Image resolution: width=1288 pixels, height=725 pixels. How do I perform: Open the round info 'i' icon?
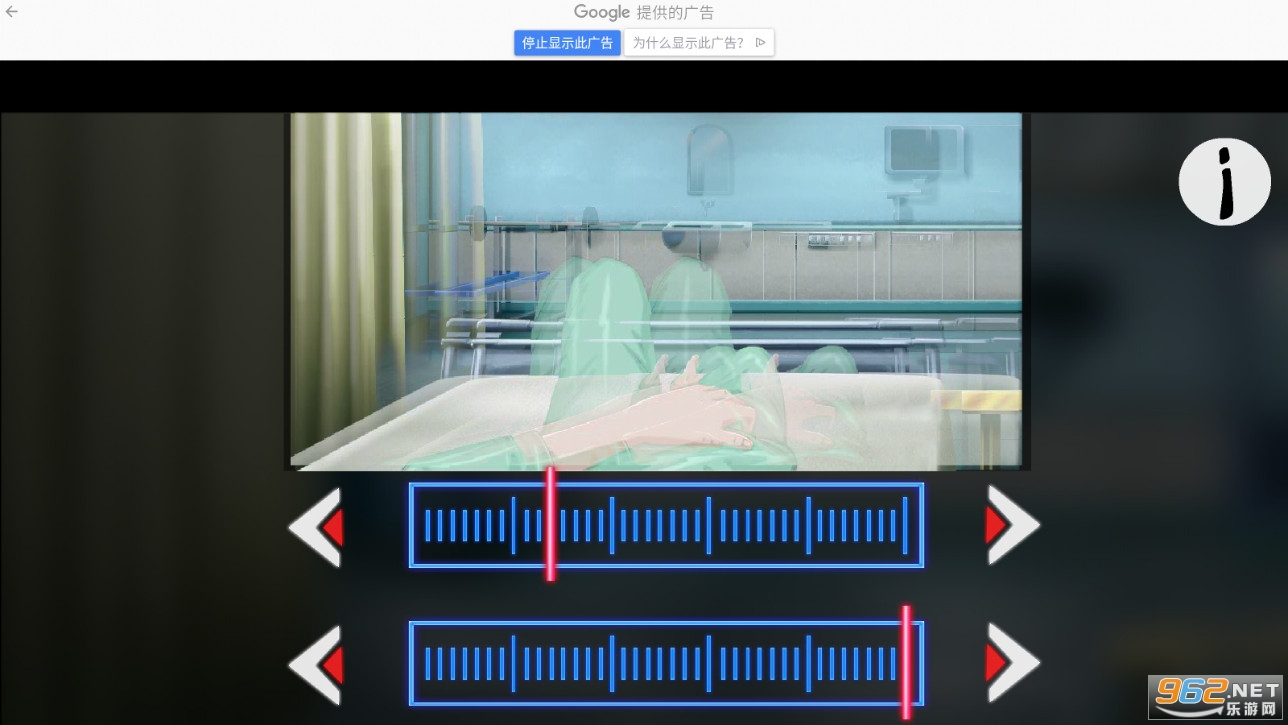[1224, 182]
